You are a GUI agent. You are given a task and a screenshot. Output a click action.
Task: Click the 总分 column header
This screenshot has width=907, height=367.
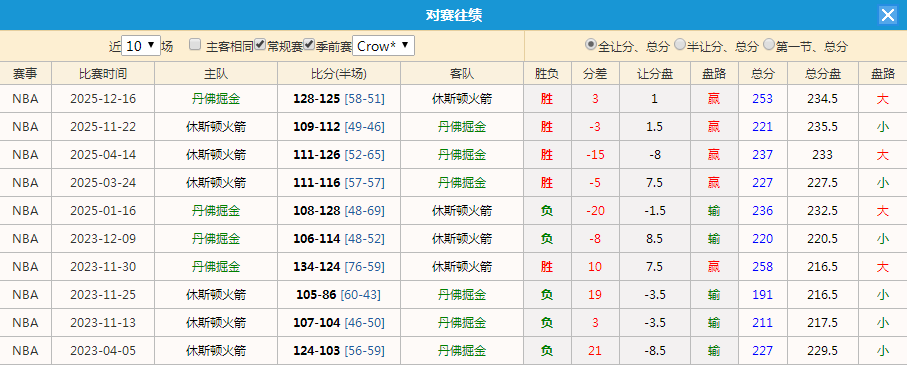coord(762,74)
